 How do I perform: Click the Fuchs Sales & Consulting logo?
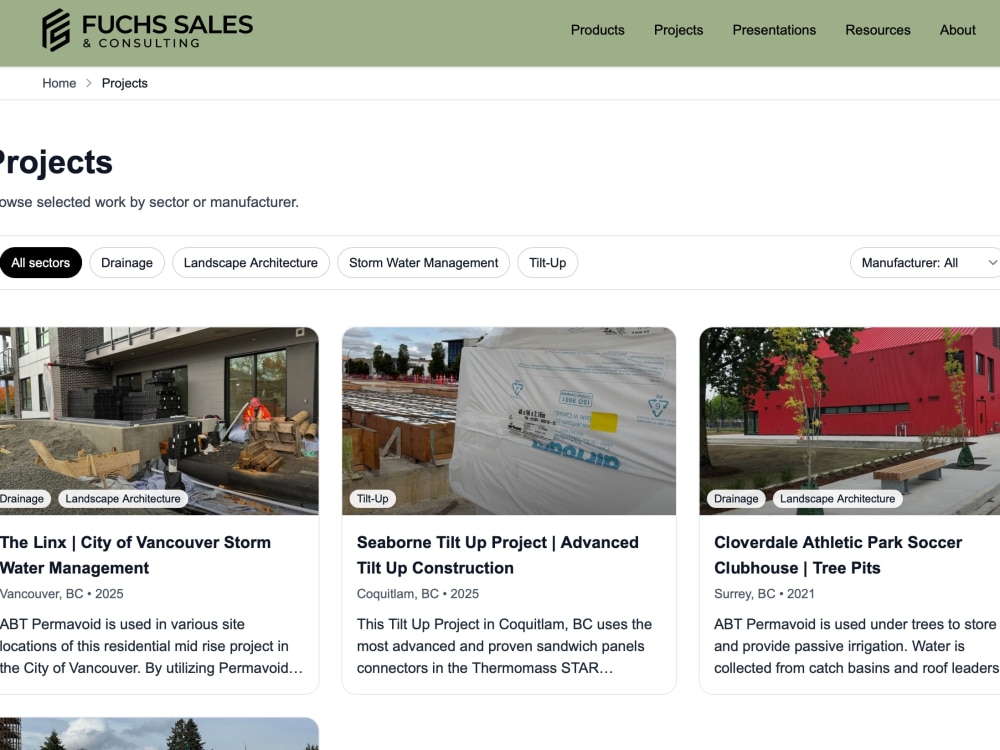click(147, 30)
